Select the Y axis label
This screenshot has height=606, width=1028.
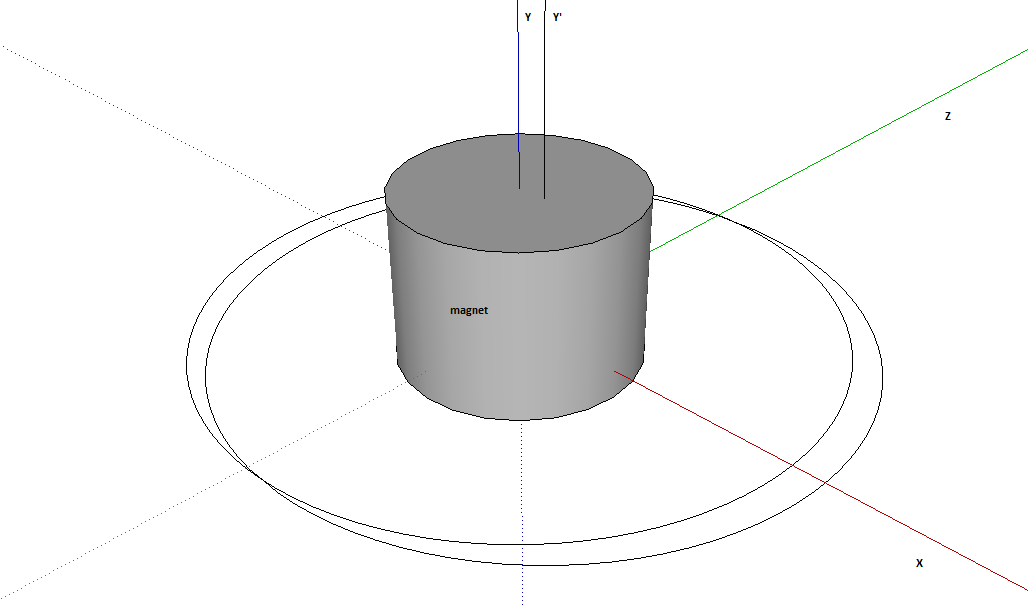point(528,17)
